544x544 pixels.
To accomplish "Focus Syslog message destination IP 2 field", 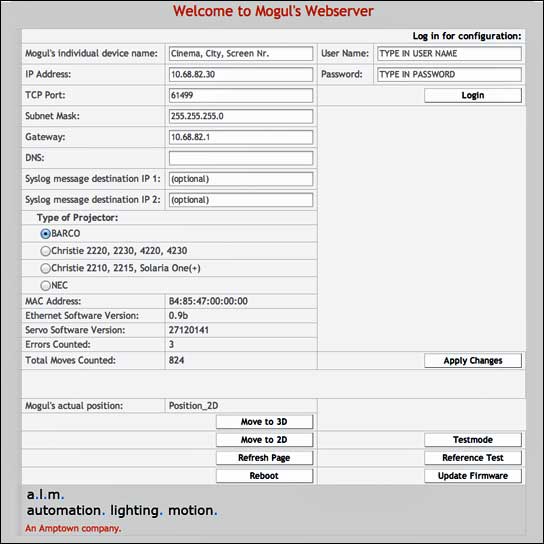I will tap(241, 200).
